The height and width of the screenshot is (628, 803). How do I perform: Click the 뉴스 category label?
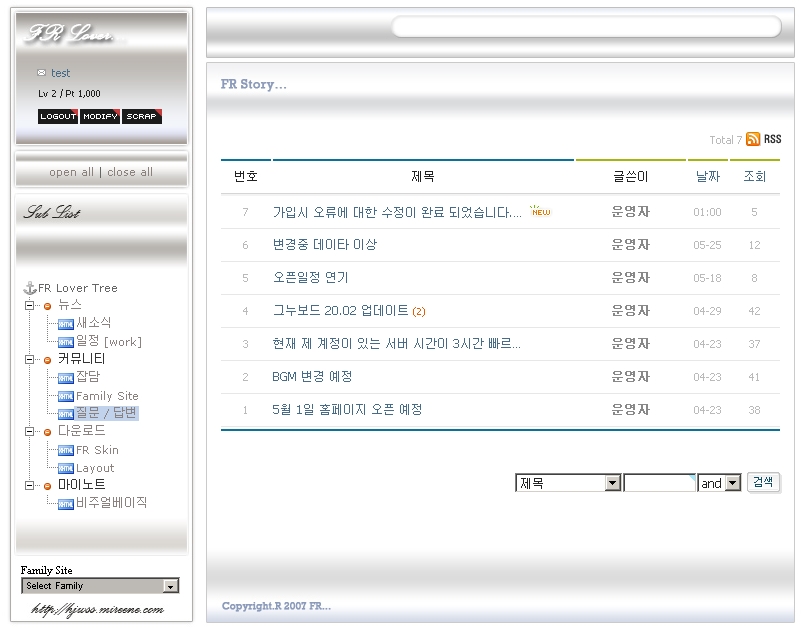(x=70, y=305)
